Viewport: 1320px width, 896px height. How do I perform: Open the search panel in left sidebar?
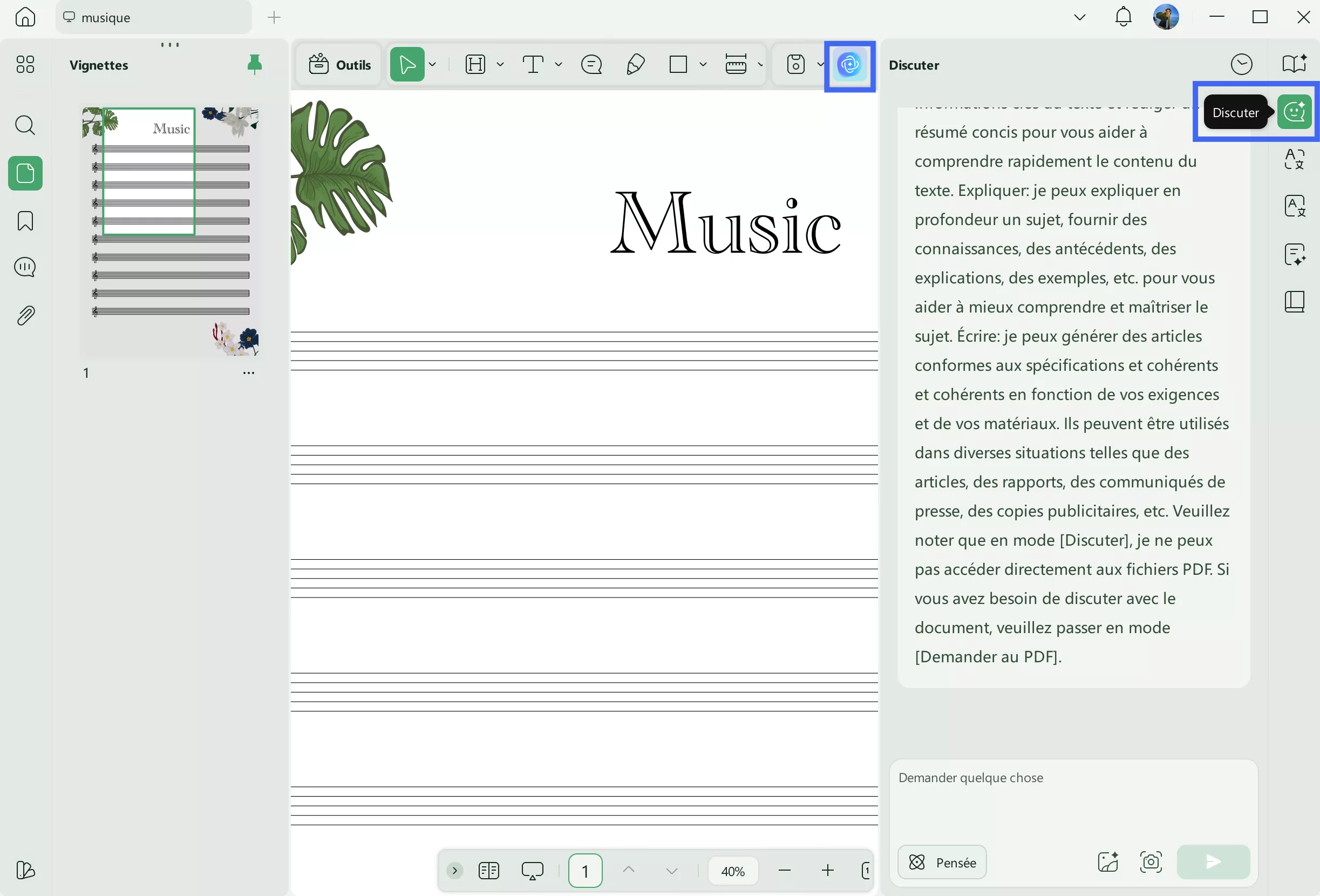(25, 125)
